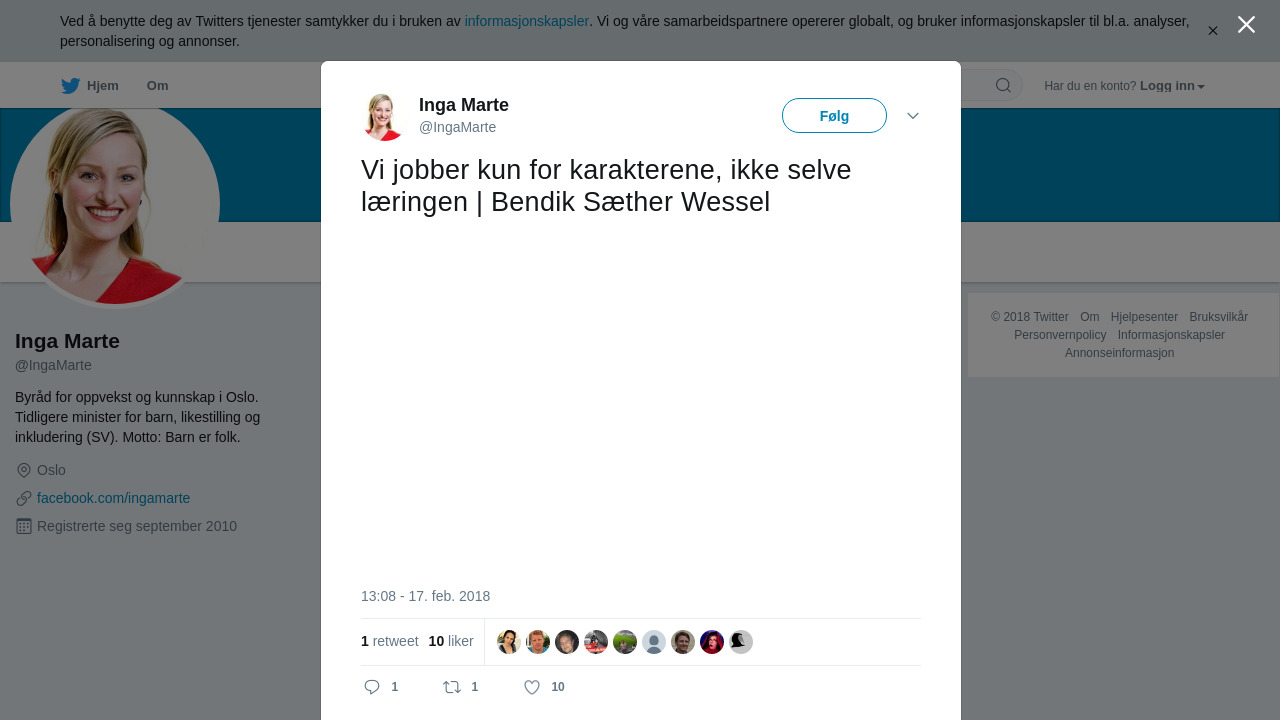1280x720 pixels.
Task: Click the search magnifier icon
Action: (x=1003, y=85)
